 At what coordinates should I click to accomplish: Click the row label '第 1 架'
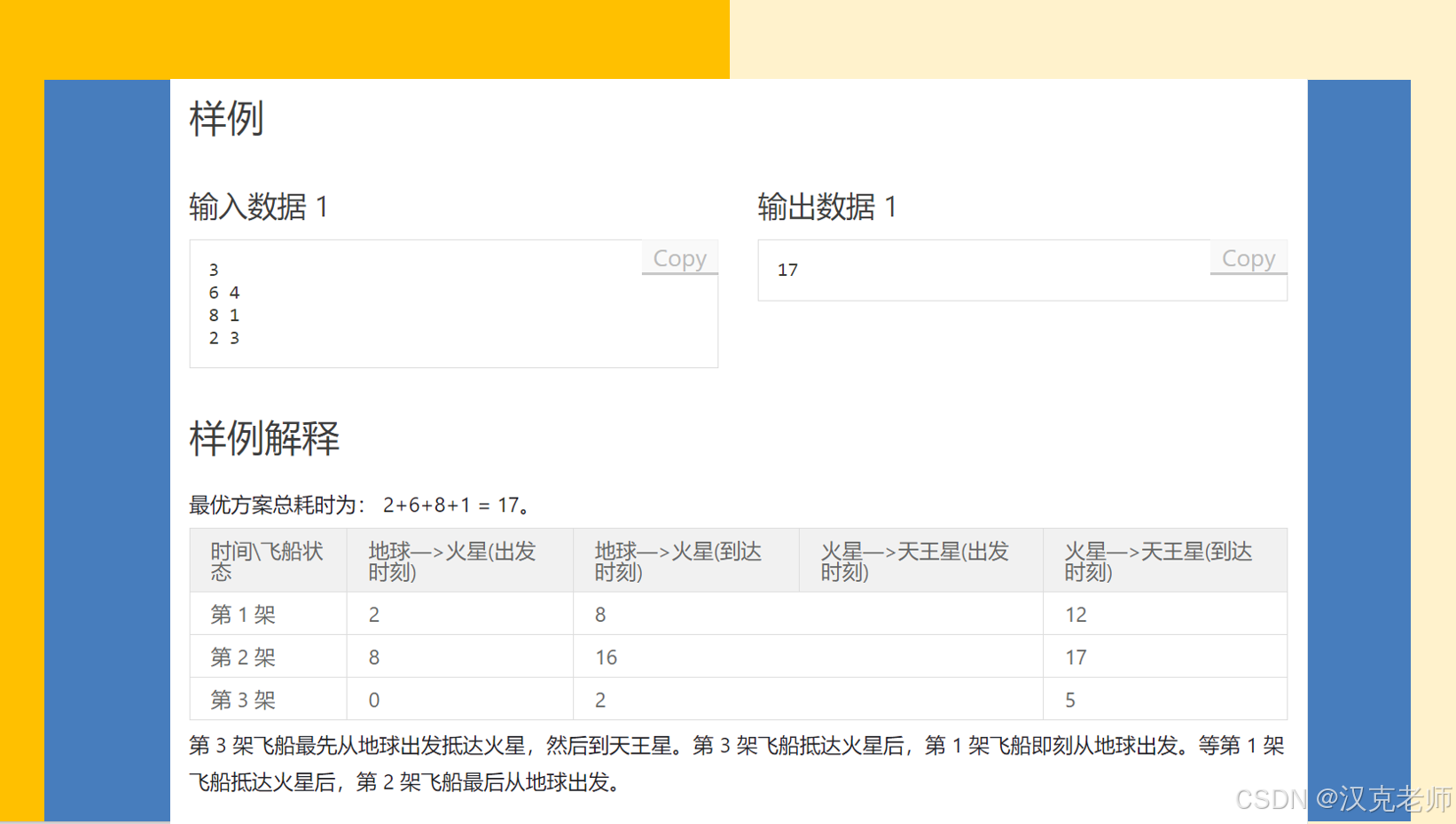point(243,614)
